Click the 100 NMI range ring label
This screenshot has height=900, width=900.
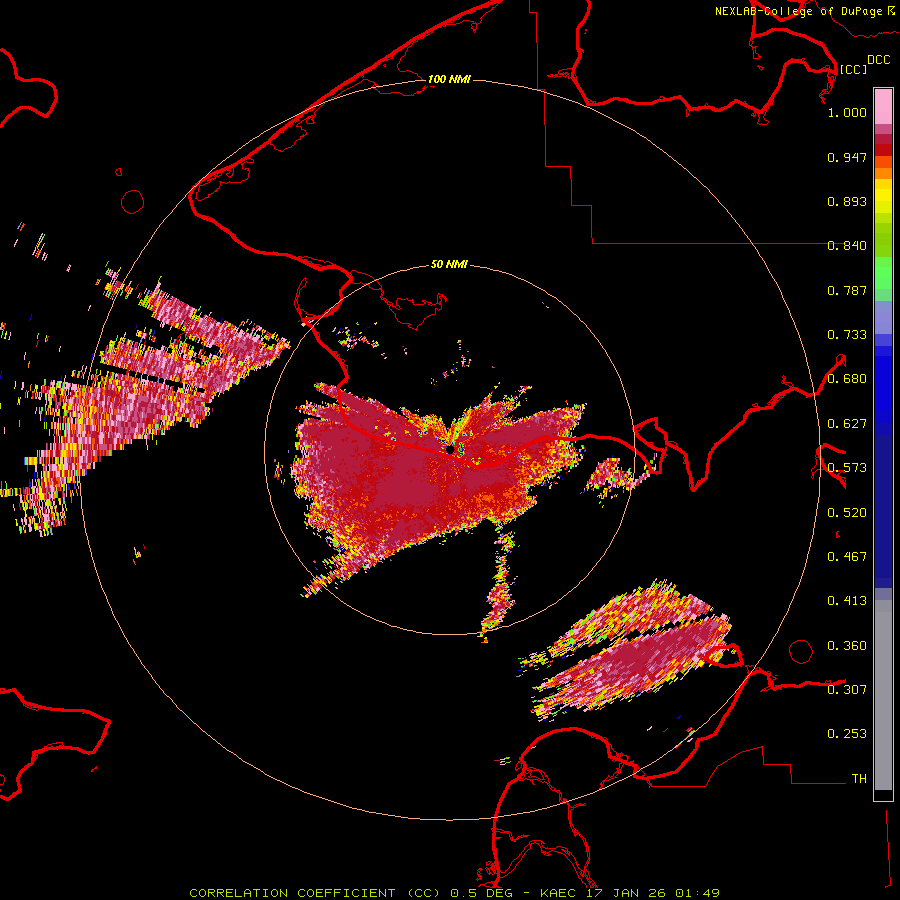[x=449, y=79]
